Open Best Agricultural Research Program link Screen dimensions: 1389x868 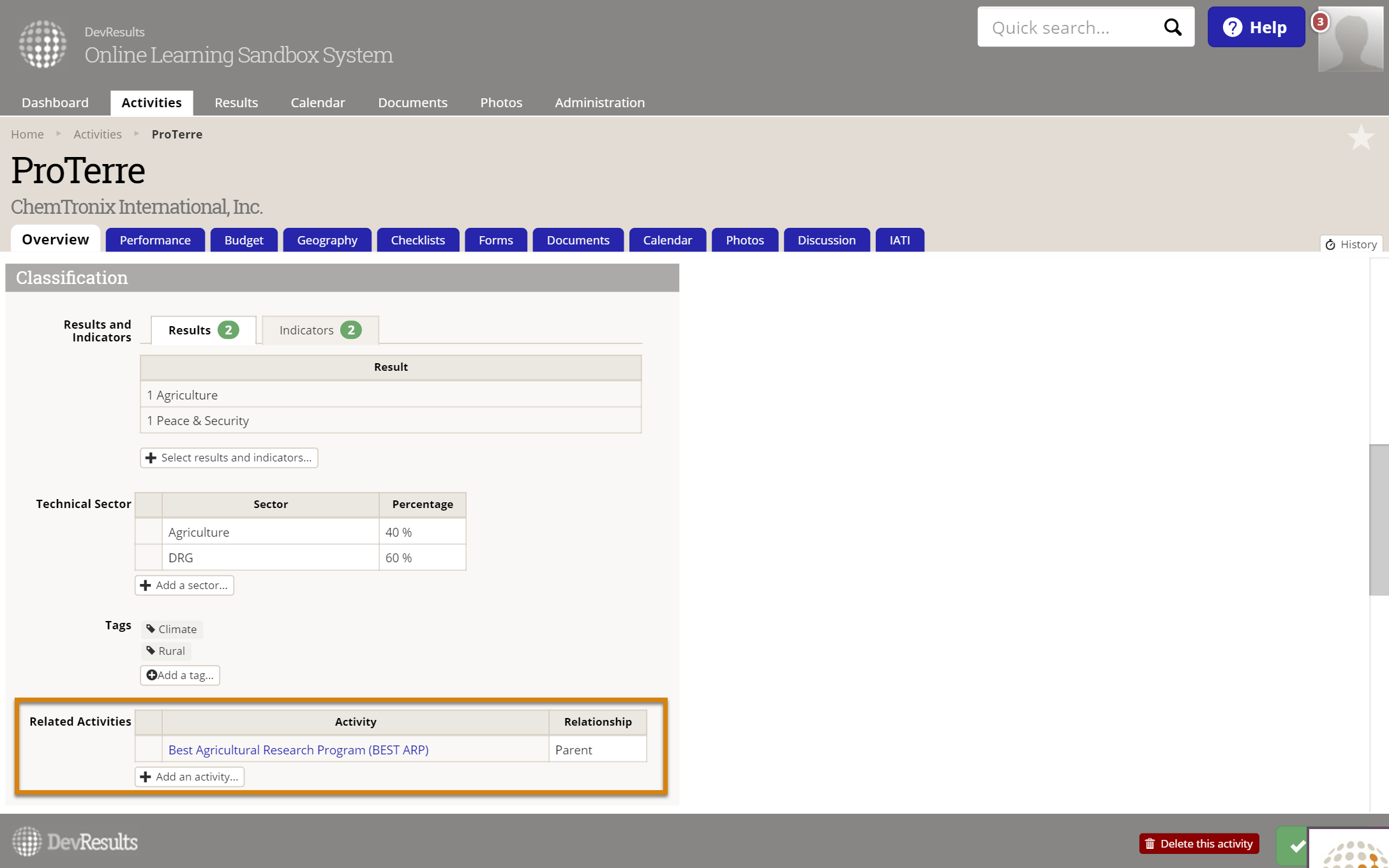click(298, 750)
